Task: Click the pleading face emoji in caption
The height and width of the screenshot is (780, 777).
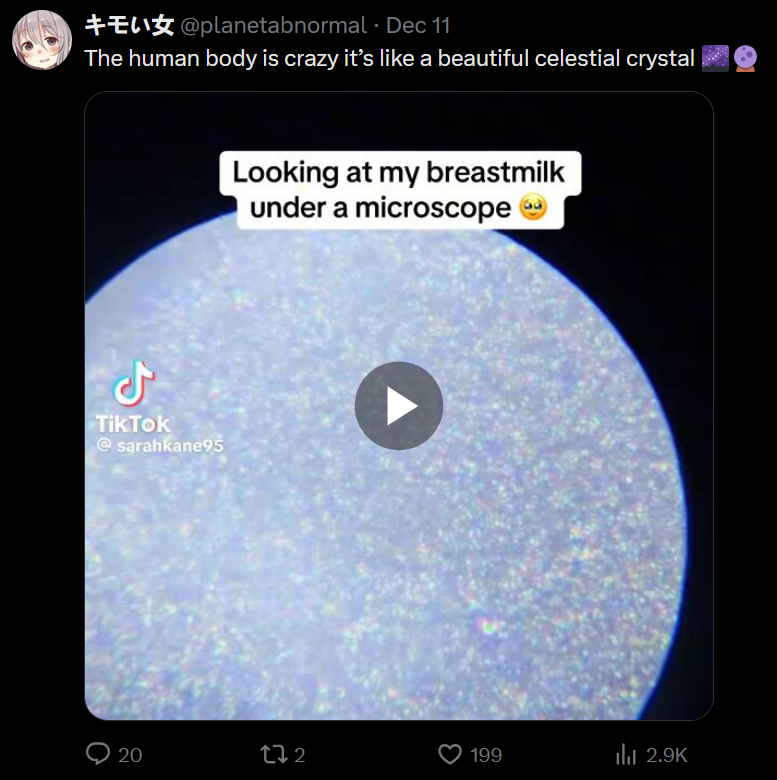Action: coord(533,207)
